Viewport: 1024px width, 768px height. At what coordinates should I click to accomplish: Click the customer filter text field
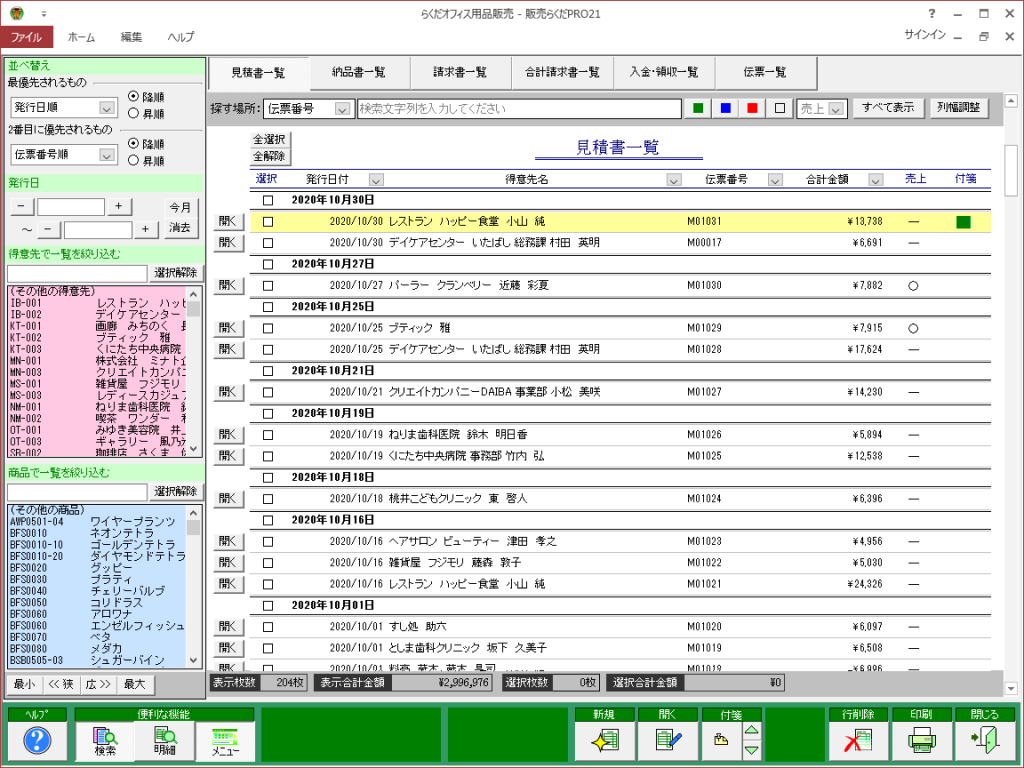(x=77, y=273)
